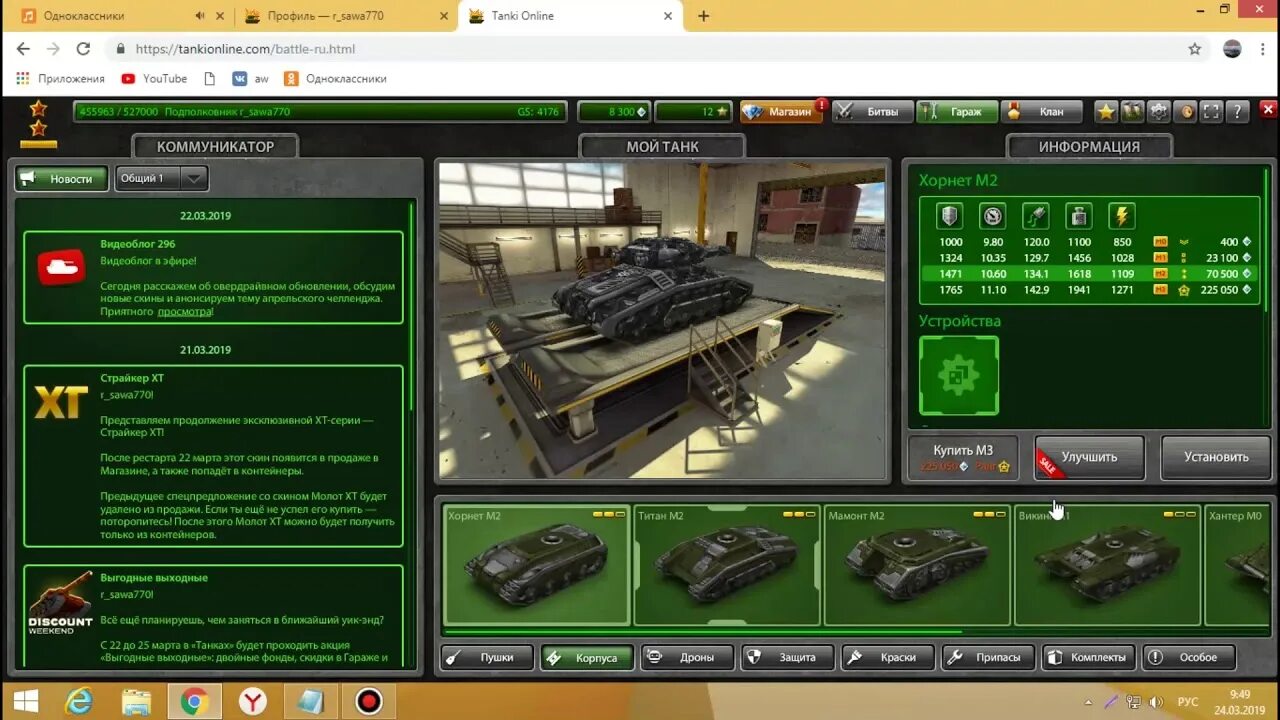Open the Магазин shop button

click(781, 111)
